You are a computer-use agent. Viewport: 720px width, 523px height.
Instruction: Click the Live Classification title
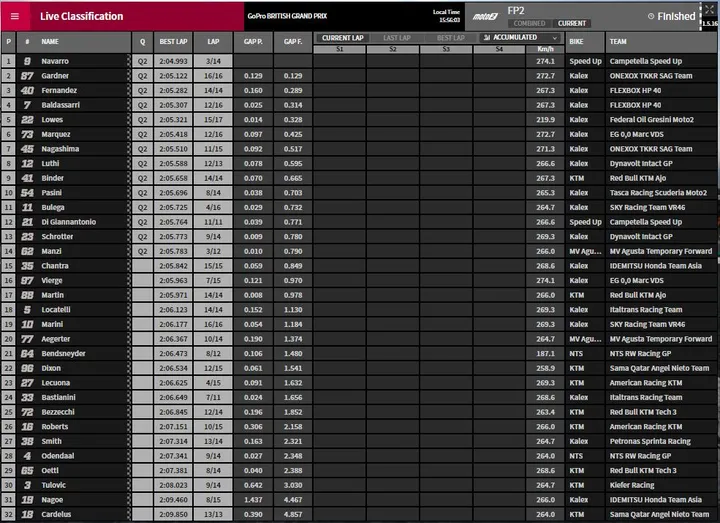(82, 17)
